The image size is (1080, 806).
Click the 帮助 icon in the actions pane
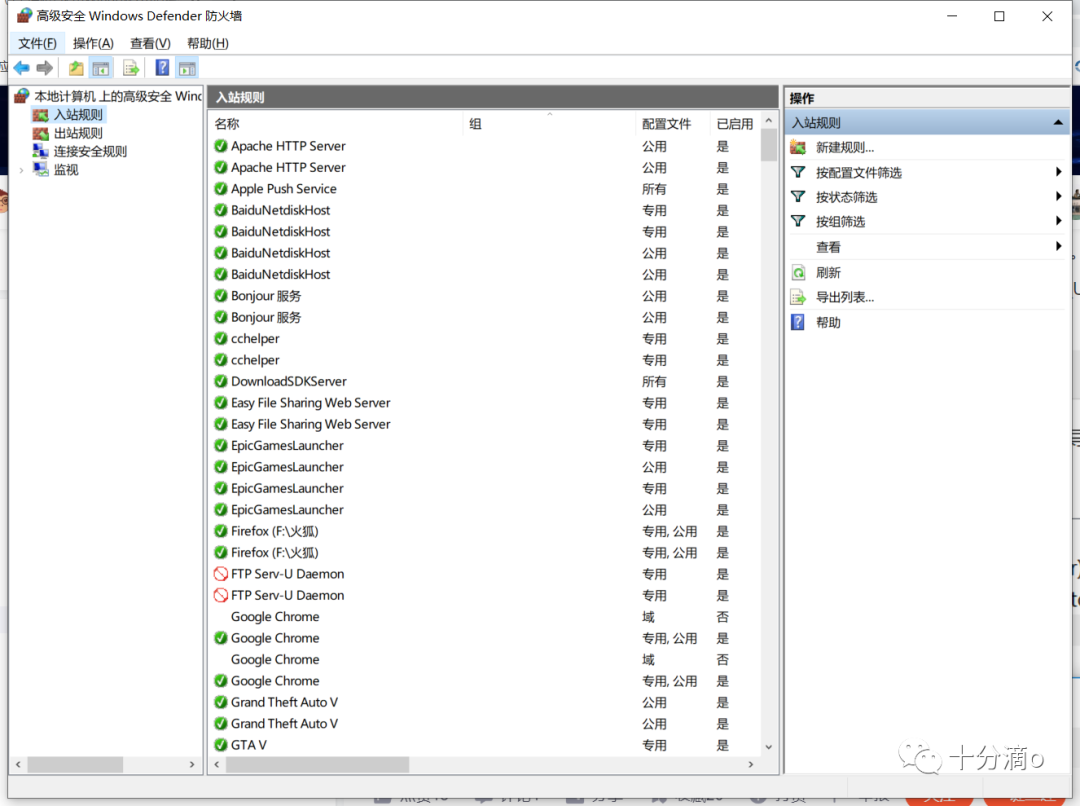coord(798,322)
